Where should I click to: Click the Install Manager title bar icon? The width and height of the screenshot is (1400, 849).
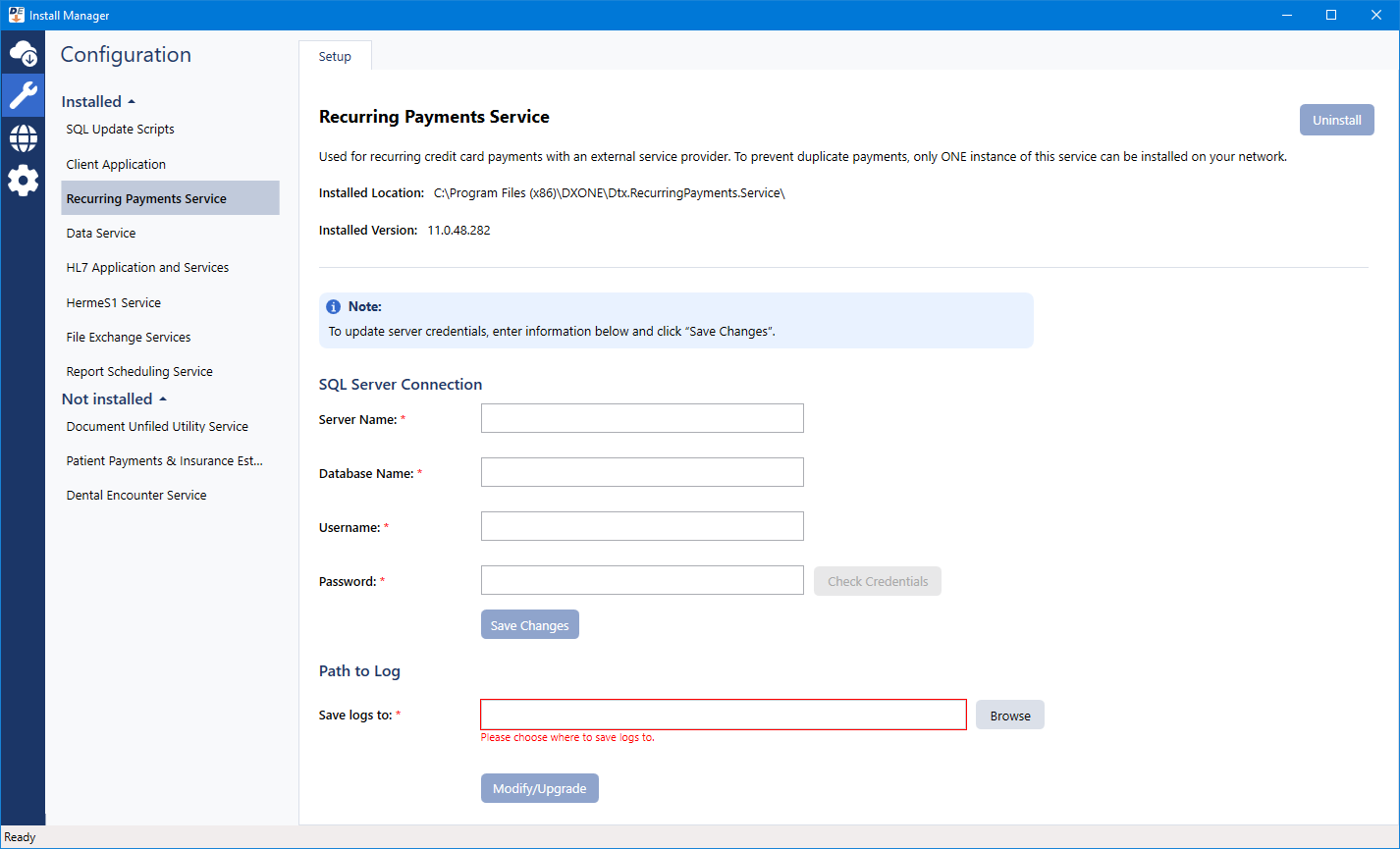click(15, 15)
